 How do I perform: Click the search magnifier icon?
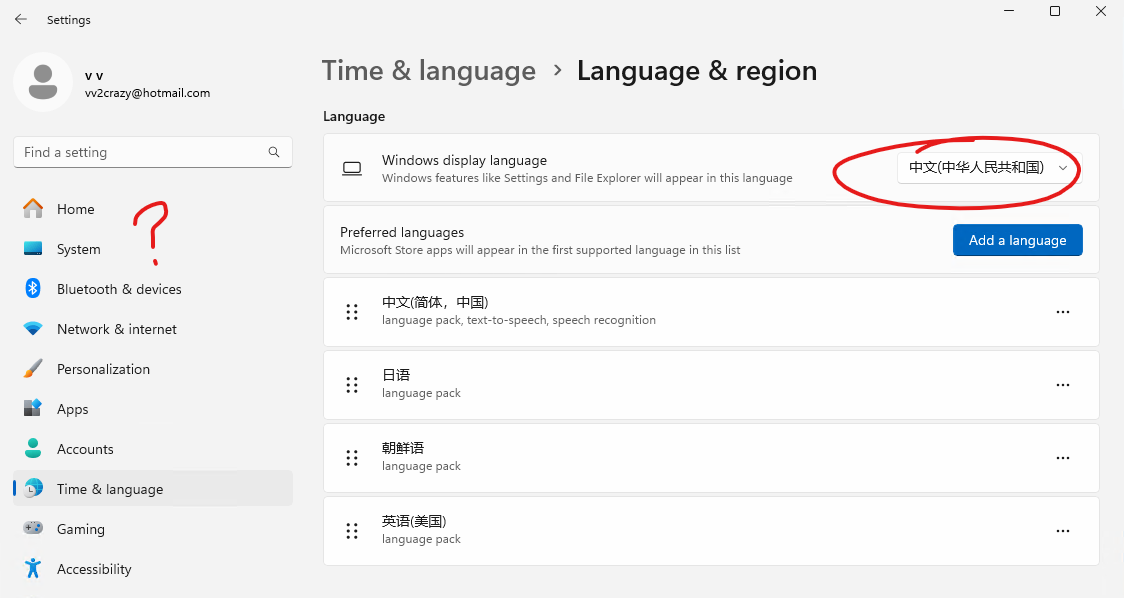click(x=274, y=152)
